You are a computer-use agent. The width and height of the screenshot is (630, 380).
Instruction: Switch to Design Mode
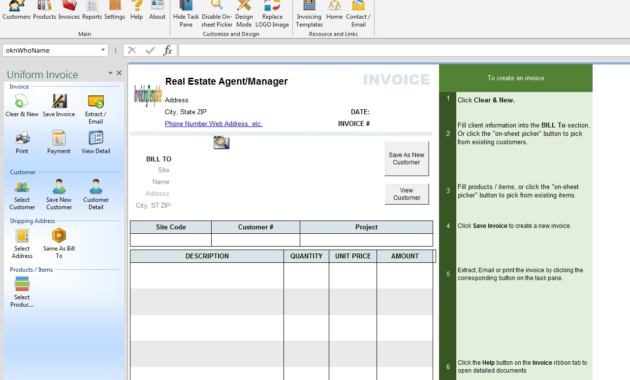point(244,14)
